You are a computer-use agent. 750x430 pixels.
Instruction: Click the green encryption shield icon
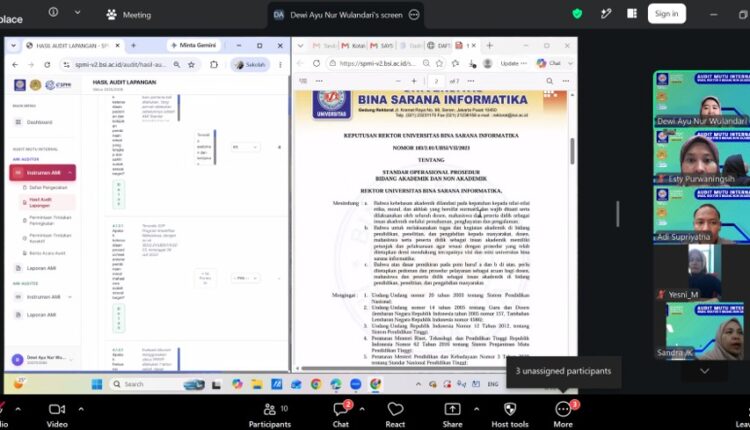point(577,14)
